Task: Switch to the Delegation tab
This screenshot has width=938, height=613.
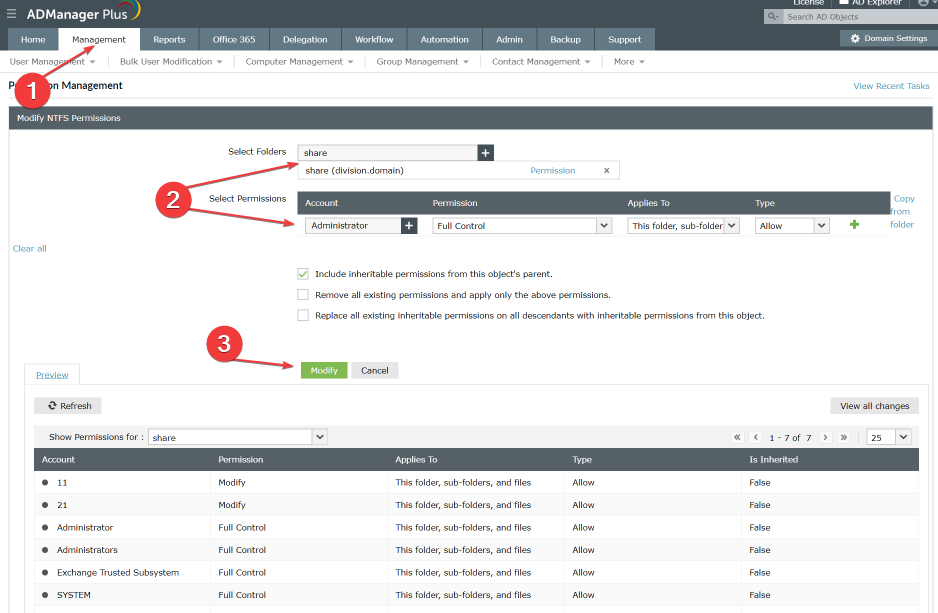Action: click(x=305, y=39)
